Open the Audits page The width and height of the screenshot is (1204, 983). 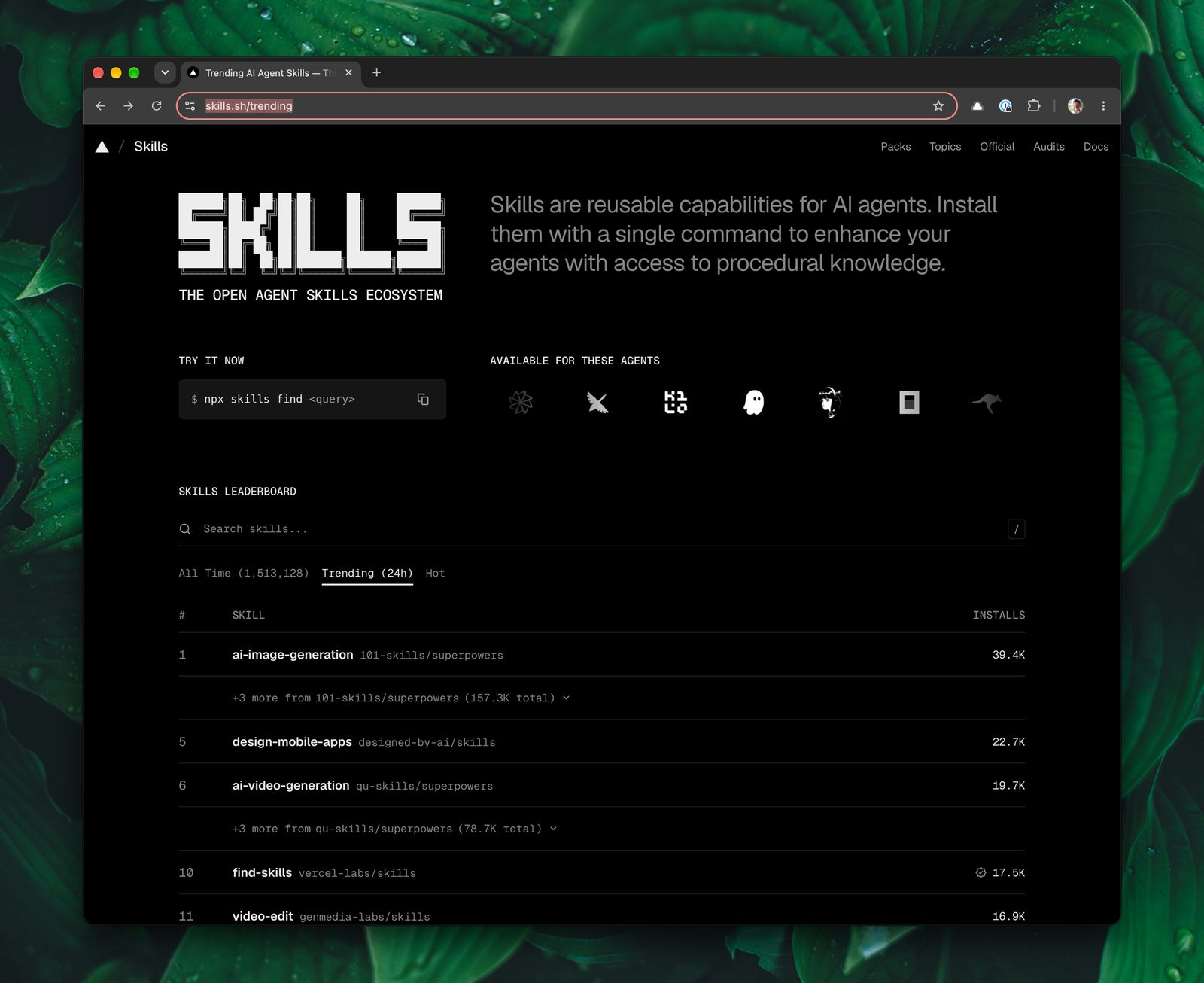[x=1049, y=147]
